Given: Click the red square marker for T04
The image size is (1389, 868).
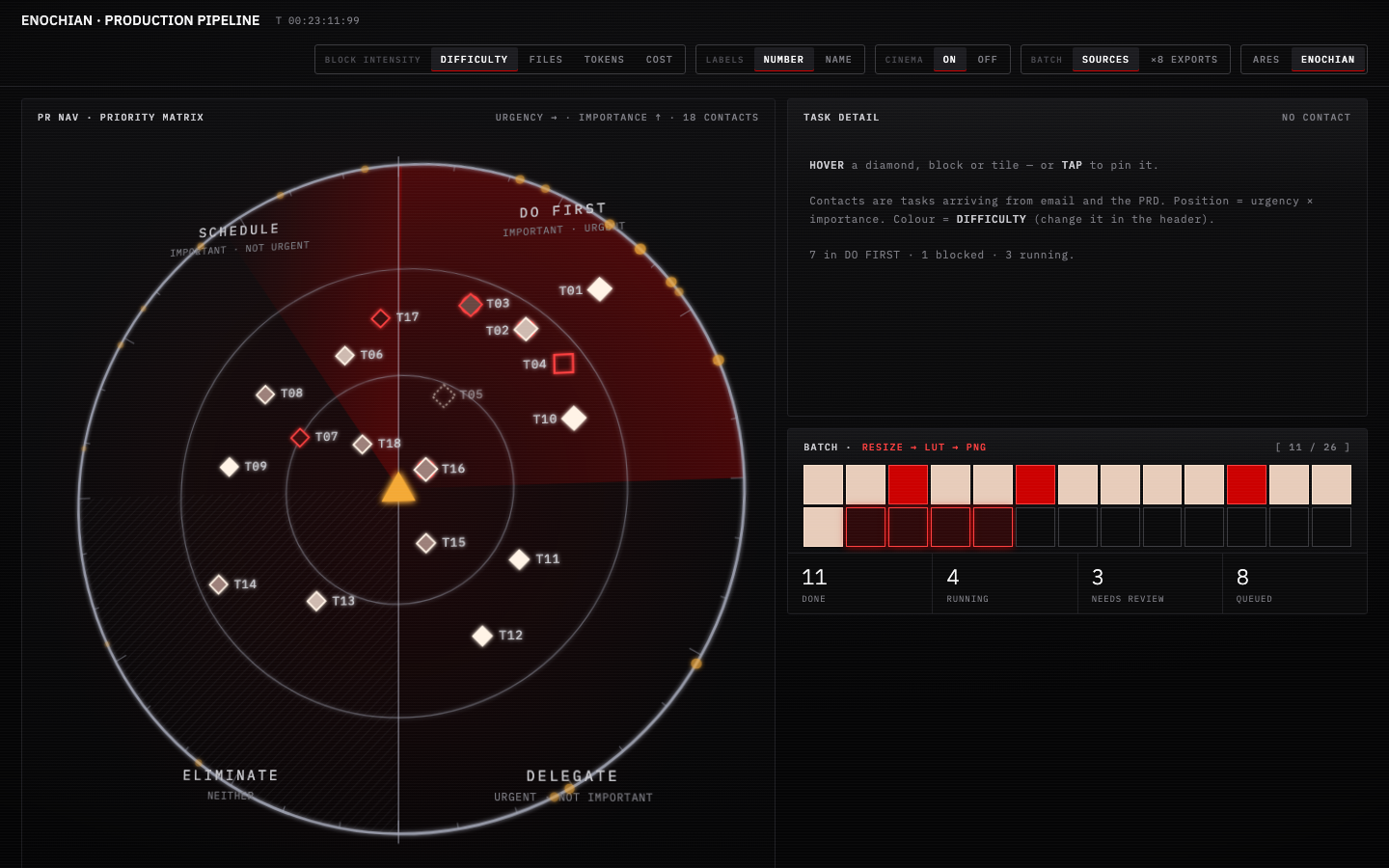Looking at the screenshot, I should click(x=564, y=364).
